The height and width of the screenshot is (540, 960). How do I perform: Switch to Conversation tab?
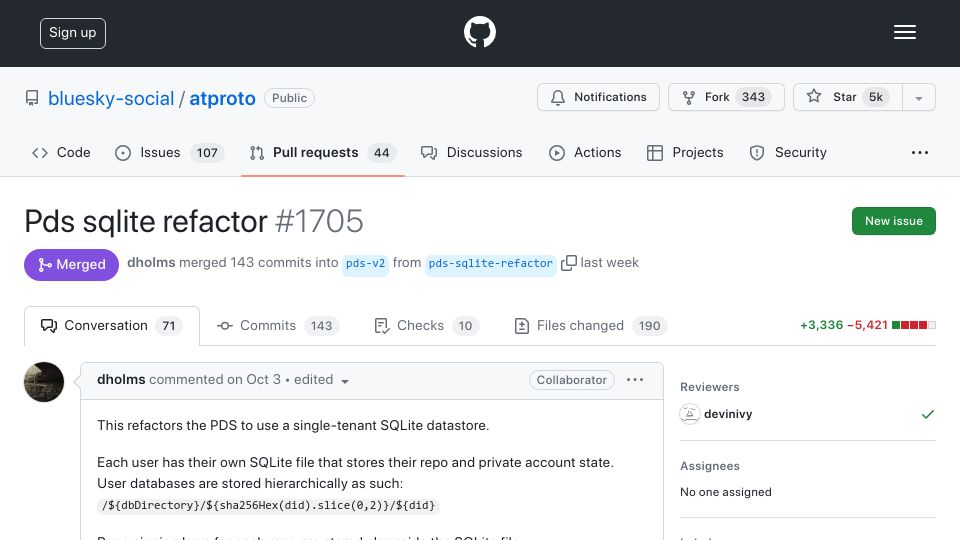coord(111,326)
